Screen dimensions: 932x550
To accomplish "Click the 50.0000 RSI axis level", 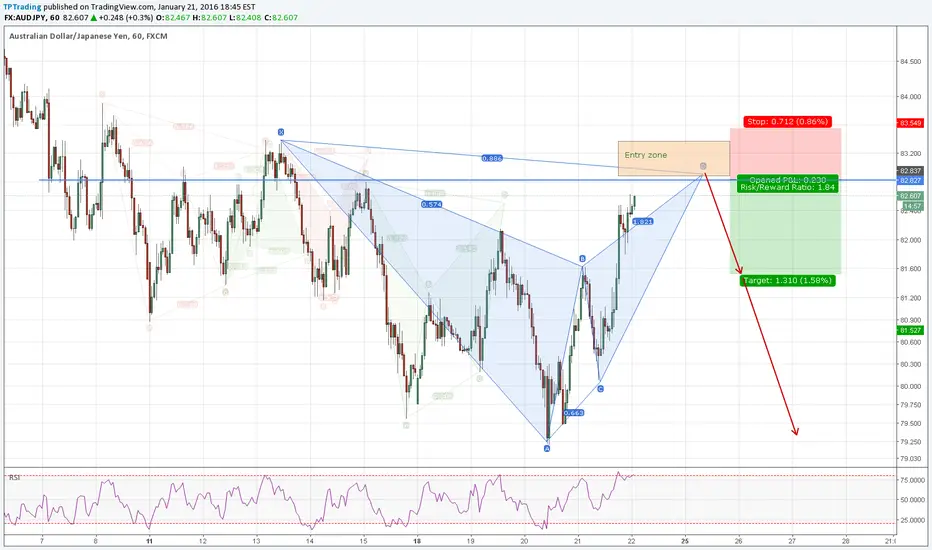I will pyautogui.click(x=911, y=499).
